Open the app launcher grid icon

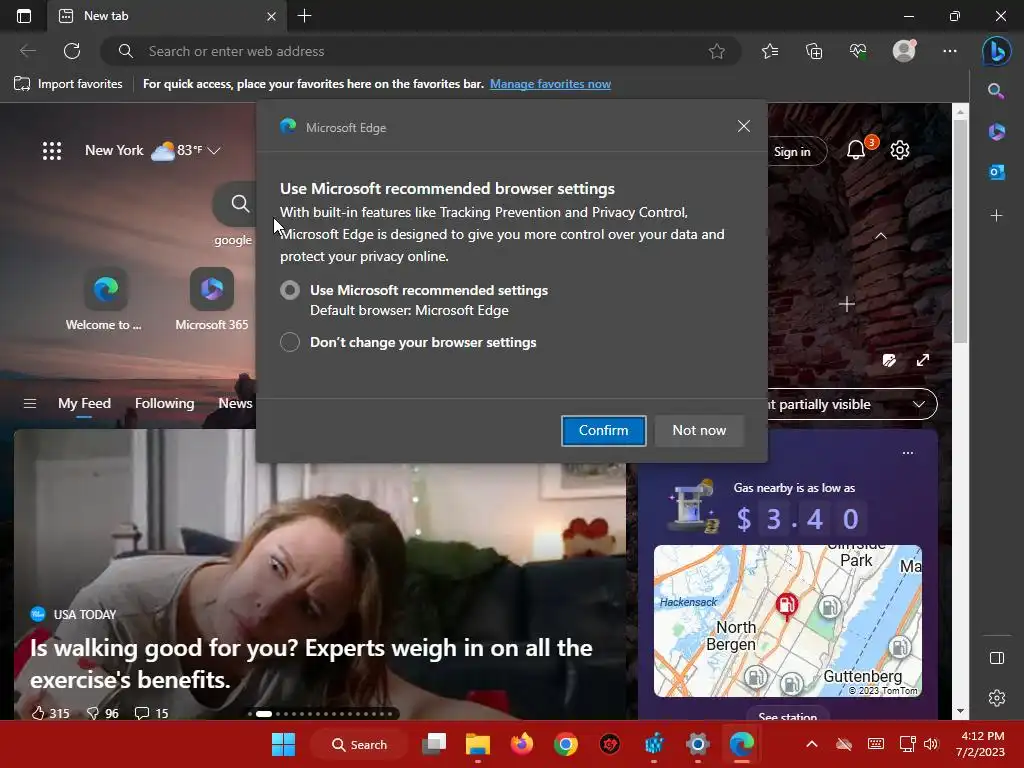coord(52,151)
